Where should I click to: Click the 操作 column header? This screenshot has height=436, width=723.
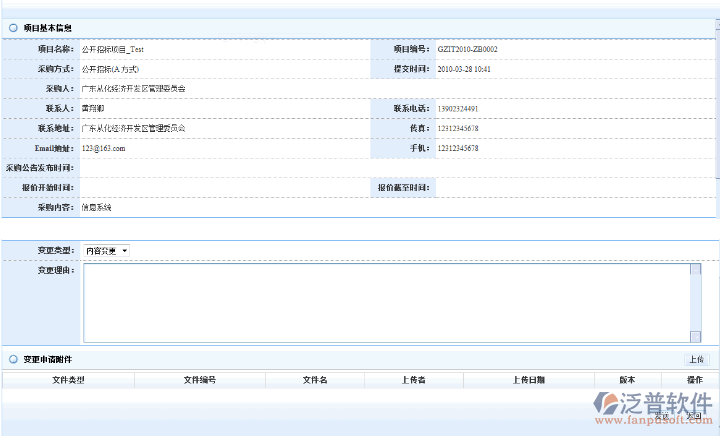coord(694,380)
